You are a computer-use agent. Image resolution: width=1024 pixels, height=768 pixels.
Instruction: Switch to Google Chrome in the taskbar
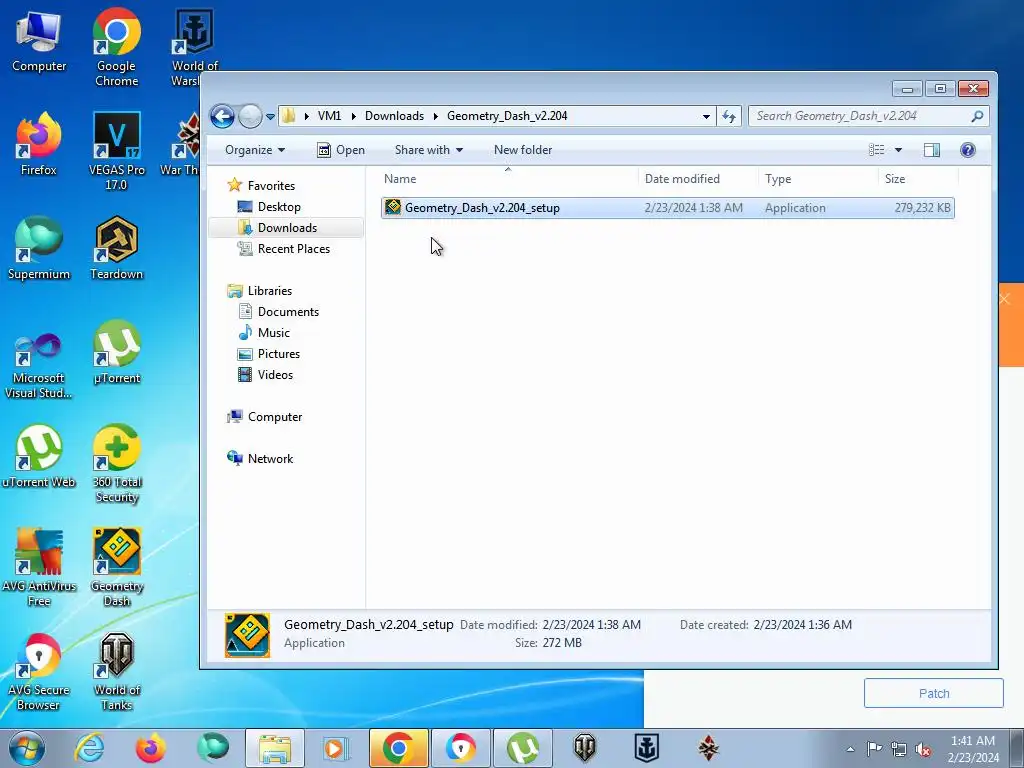[398, 748]
